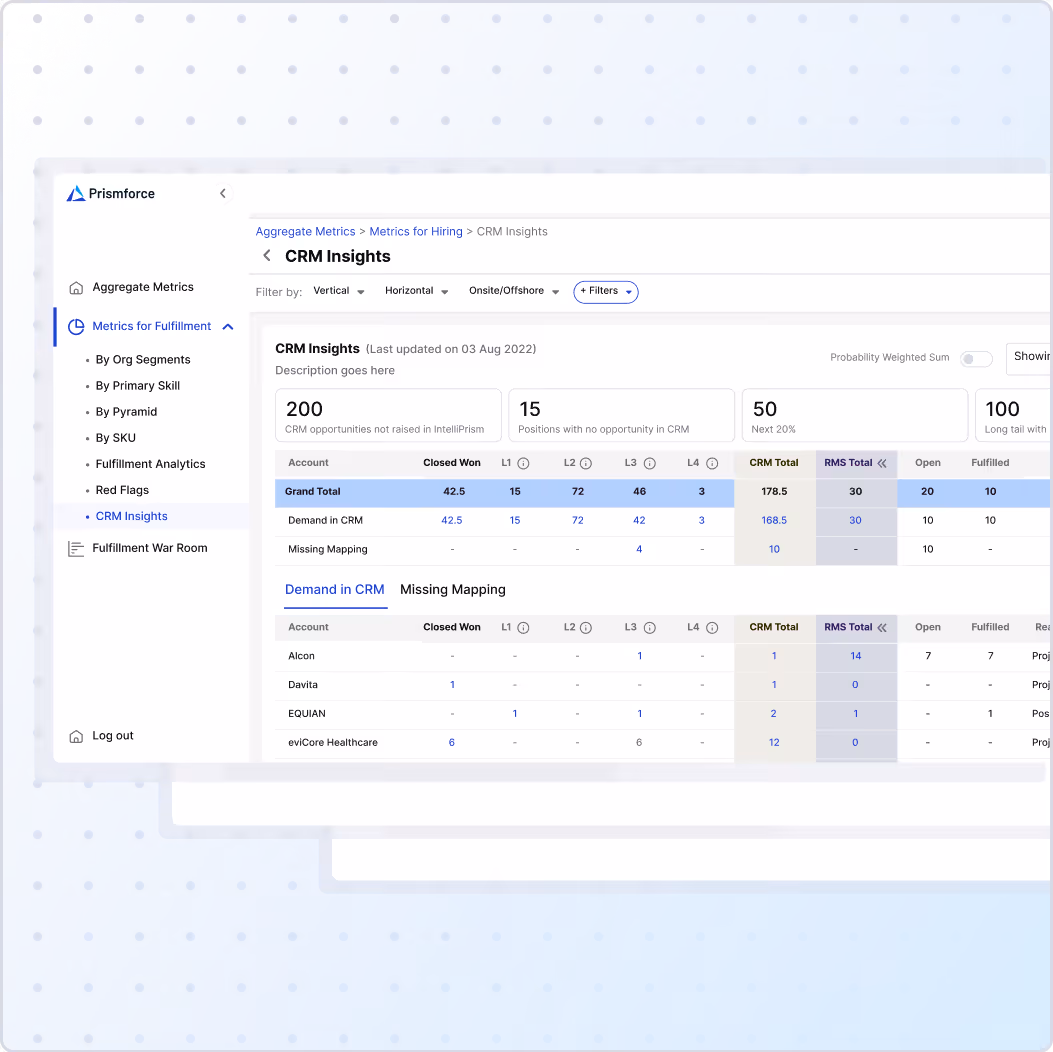Image resolution: width=1053 pixels, height=1052 pixels.
Task: Click the Prismforce logo icon
Action: [76, 193]
